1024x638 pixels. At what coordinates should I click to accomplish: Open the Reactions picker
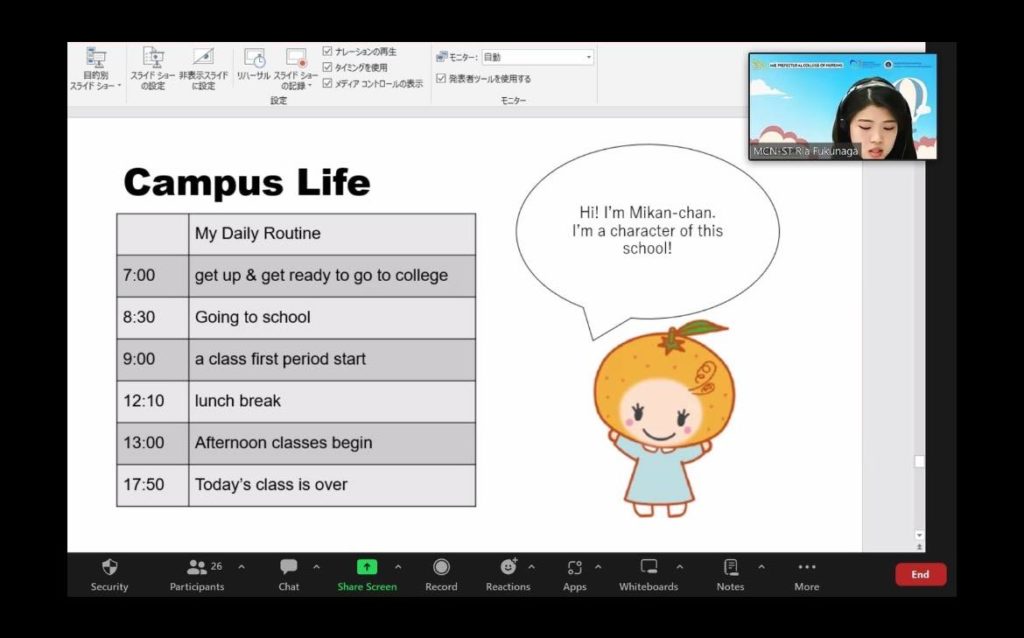(508, 574)
